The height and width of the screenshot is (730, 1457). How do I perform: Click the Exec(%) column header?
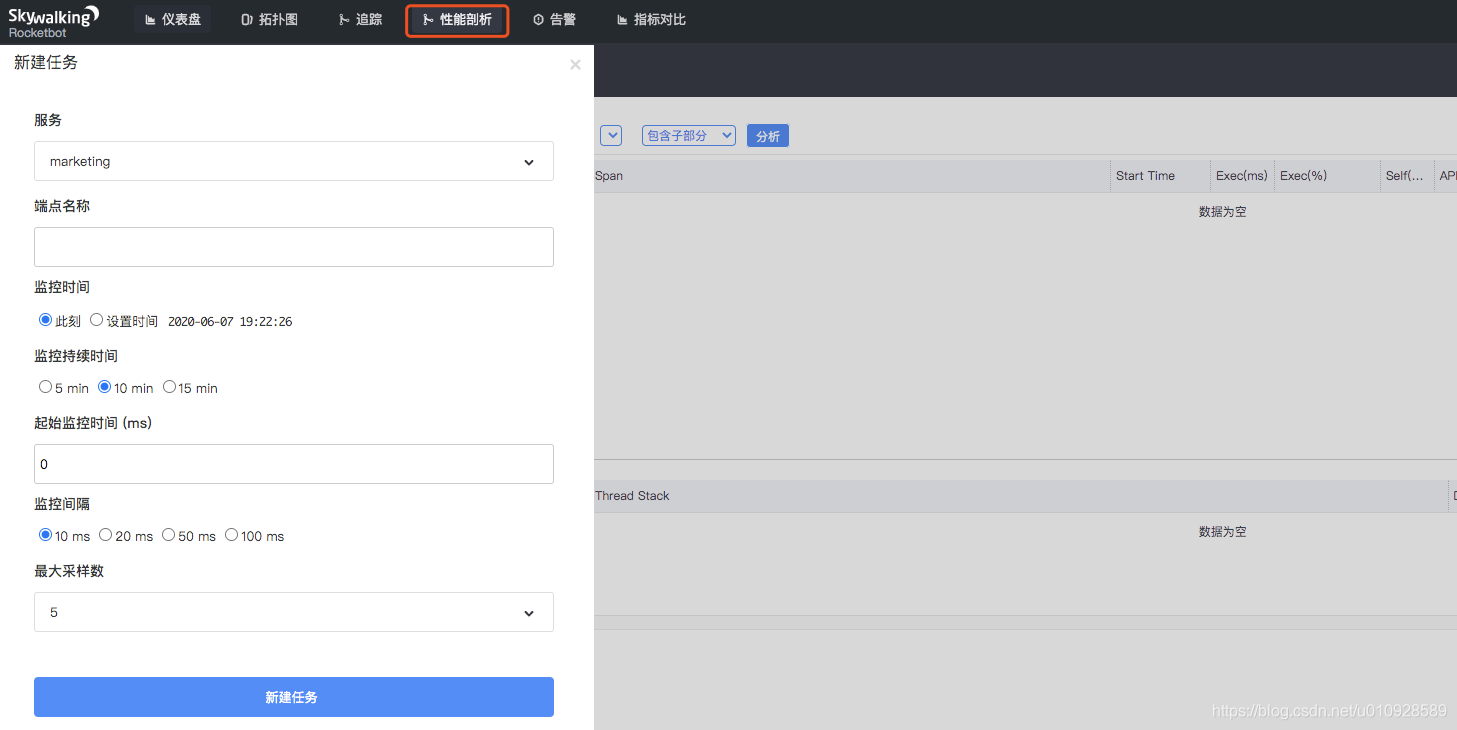1303,176
